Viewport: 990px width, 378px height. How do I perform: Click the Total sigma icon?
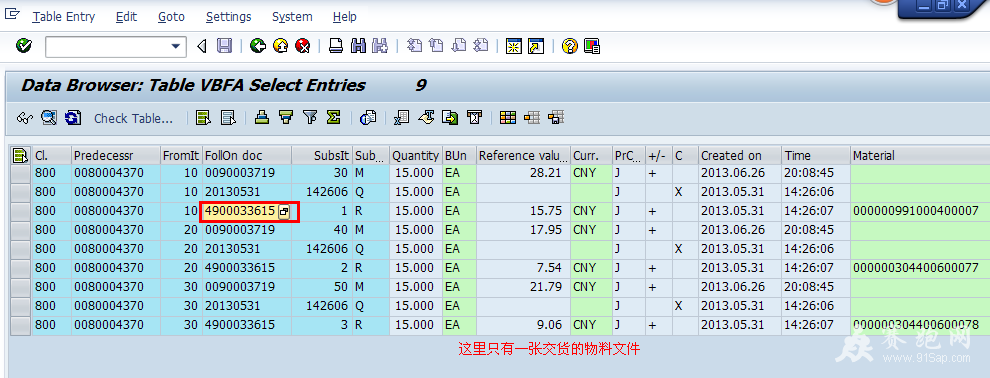333,117
